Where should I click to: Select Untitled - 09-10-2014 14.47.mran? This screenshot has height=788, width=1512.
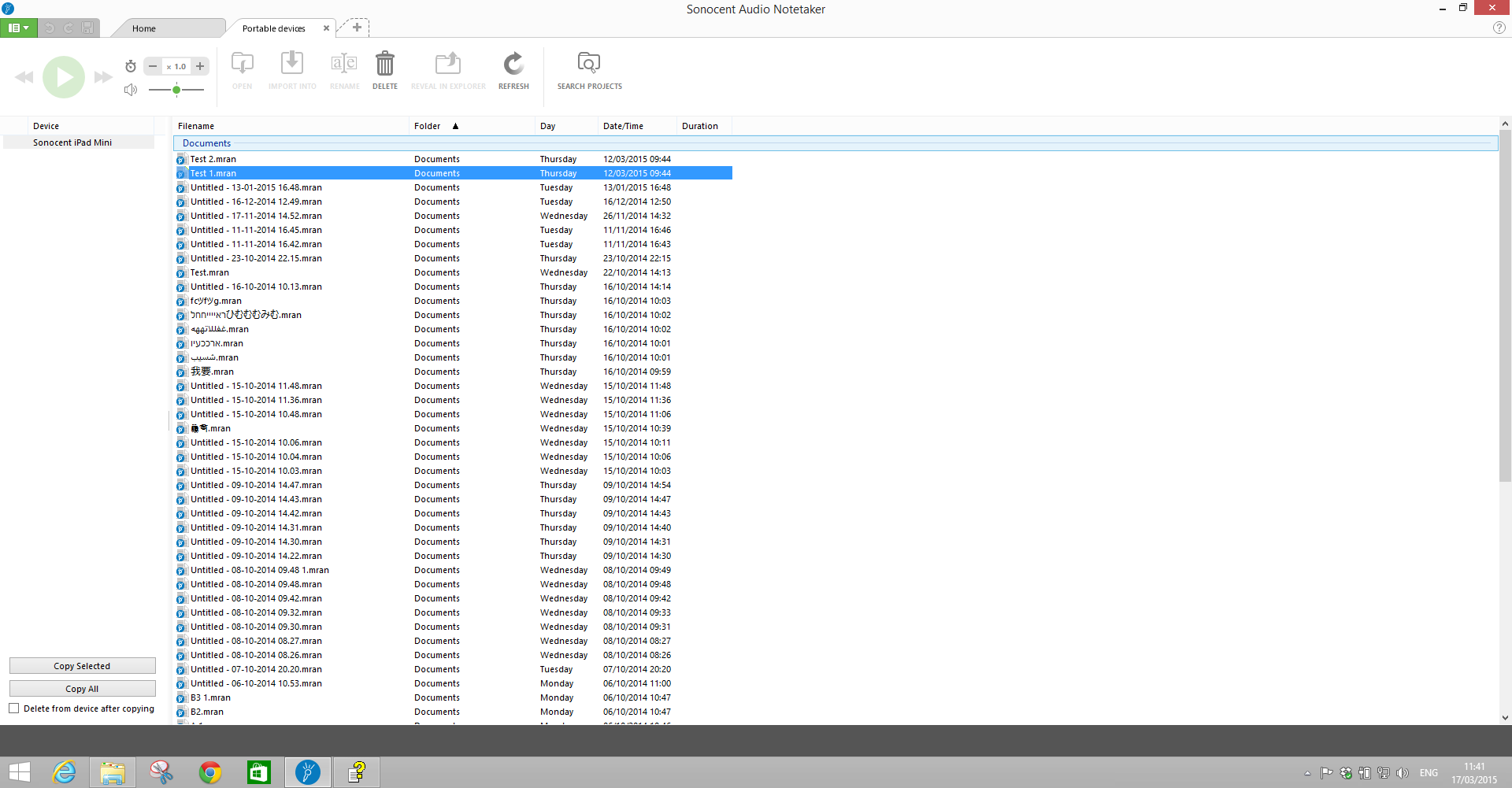pos(256,485)
